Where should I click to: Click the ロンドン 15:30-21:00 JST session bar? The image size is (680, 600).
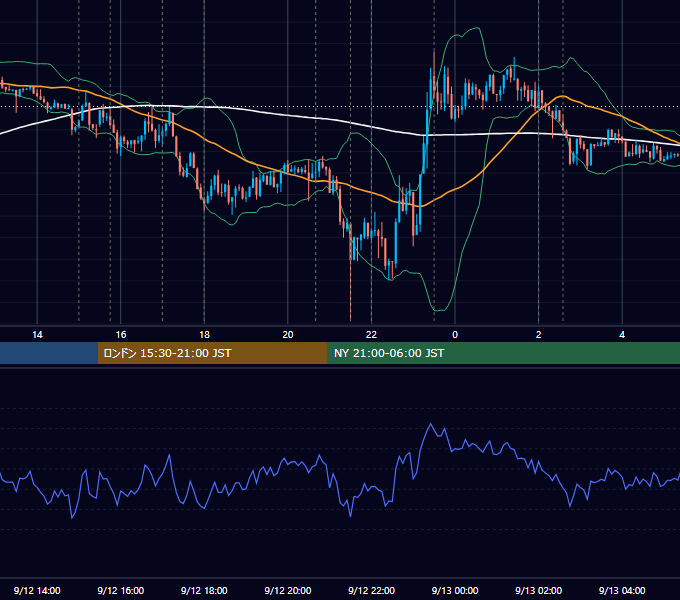point(212,353)
